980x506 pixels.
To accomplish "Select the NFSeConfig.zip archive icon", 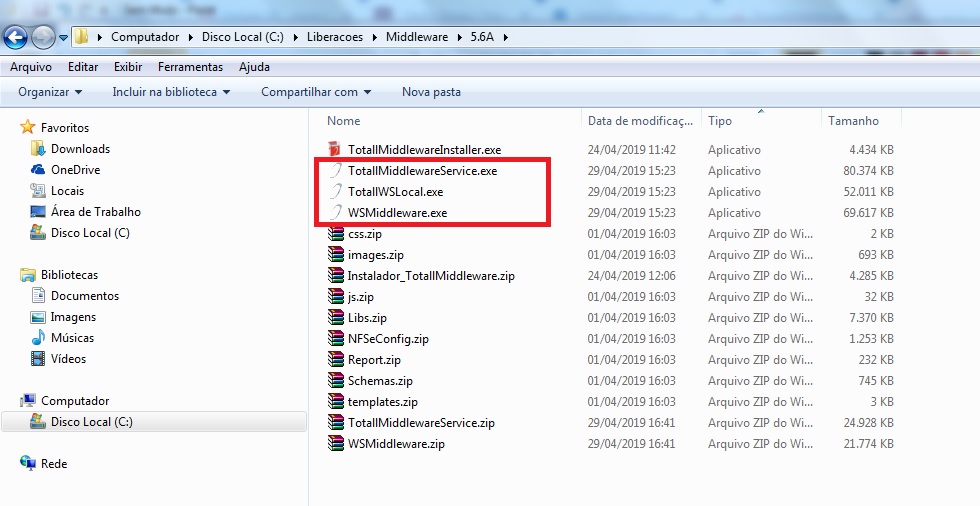I will (336, 339).
